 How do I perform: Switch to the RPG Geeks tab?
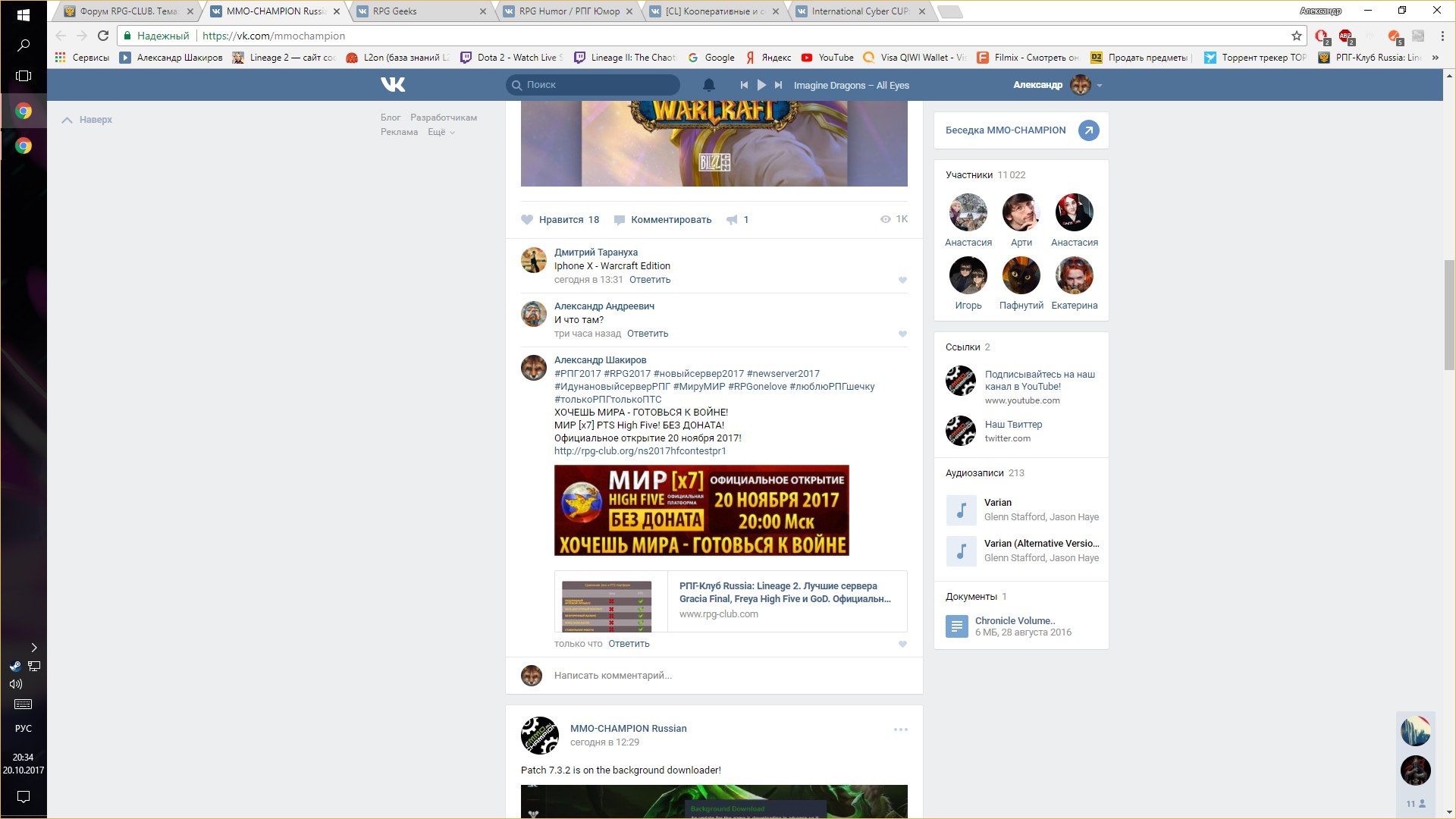394,11
